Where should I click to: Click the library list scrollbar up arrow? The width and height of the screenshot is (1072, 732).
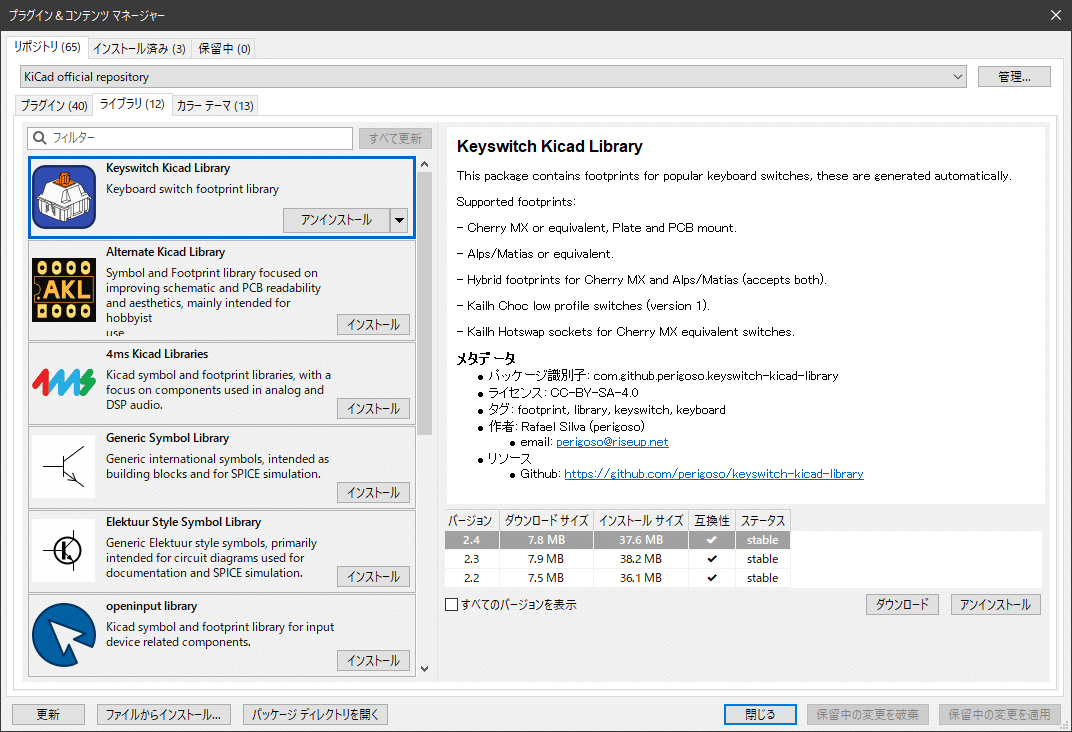[425, 165]
